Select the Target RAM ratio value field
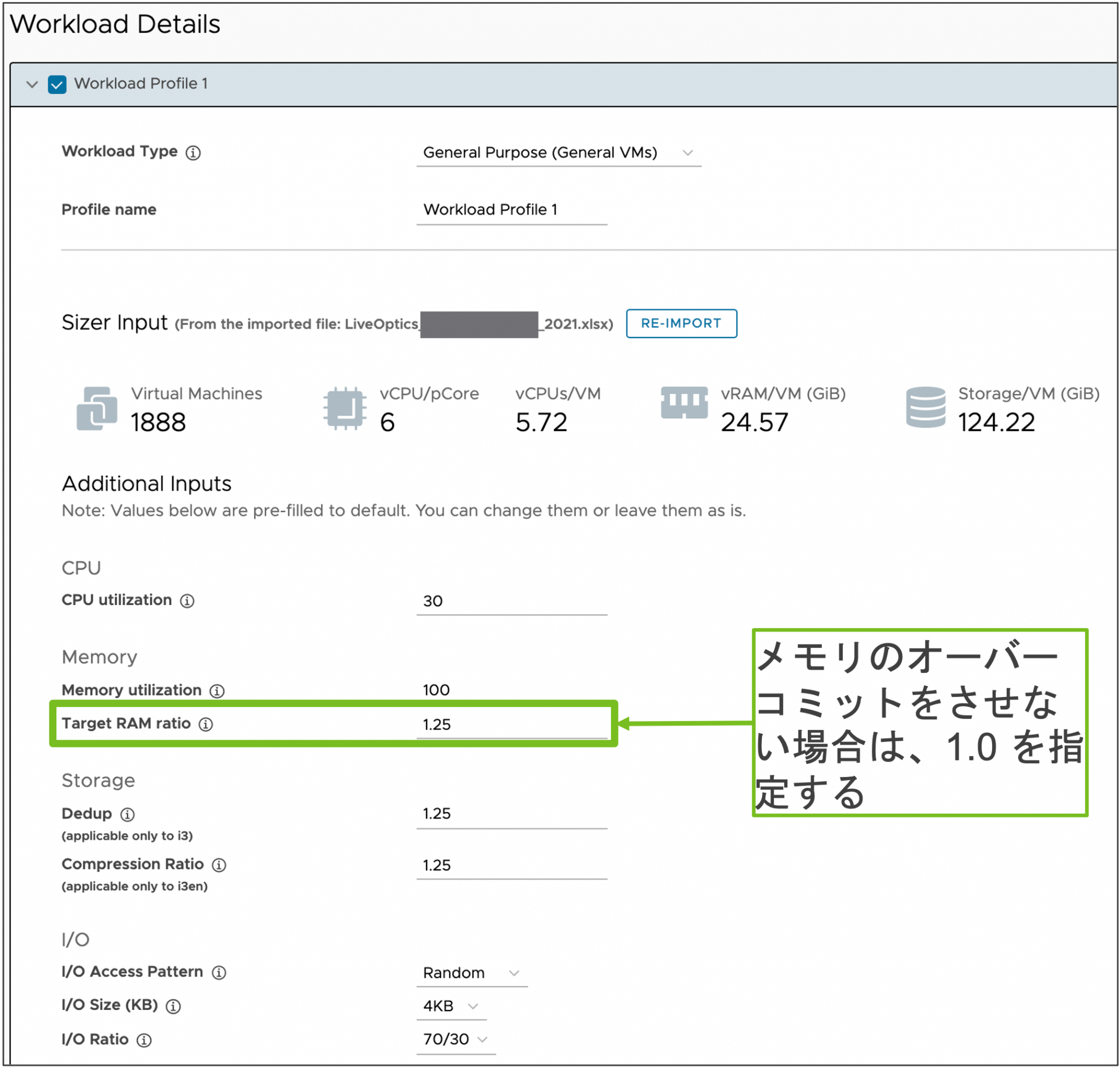Image resolution: width=1120 pixels, height=1068 pixels. [x=512, y=725]
